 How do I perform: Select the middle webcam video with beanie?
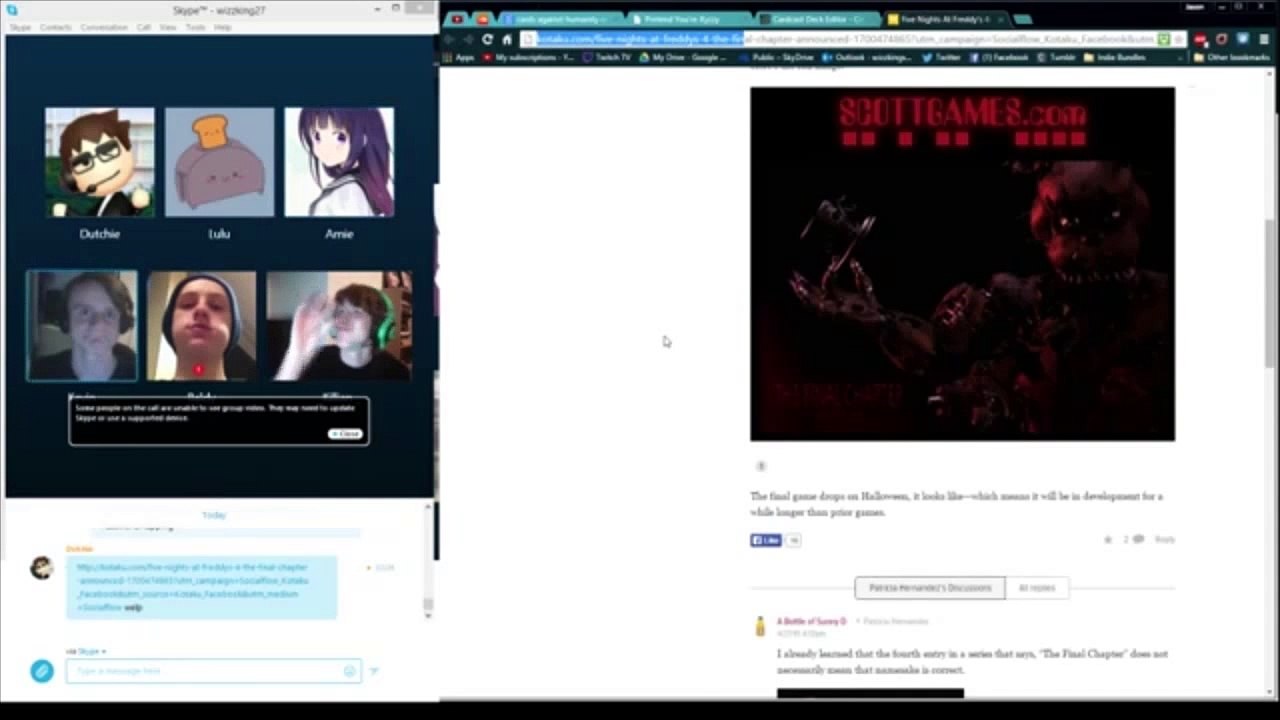pyautogui.click(x=201, y=326)
